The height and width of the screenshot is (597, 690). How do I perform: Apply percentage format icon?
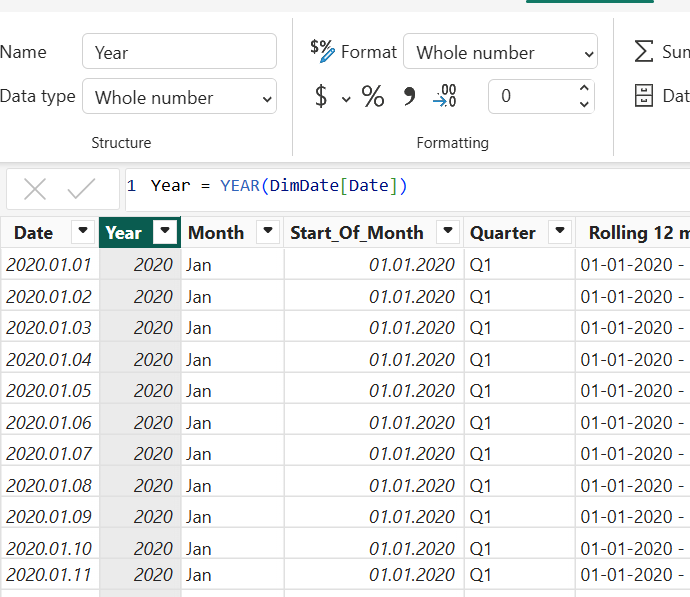pyautogui.click(x=373, y=96)
